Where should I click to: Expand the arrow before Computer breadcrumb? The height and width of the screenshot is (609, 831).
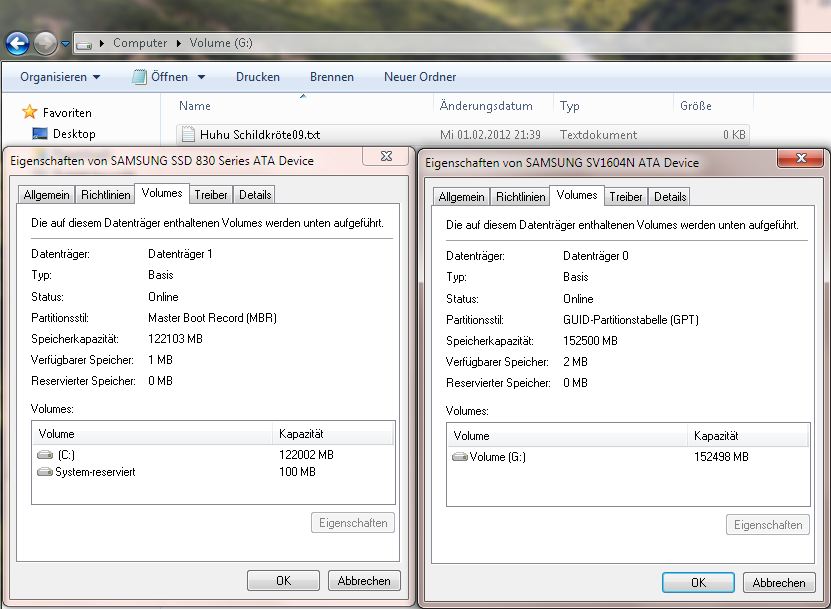(102, 43)
